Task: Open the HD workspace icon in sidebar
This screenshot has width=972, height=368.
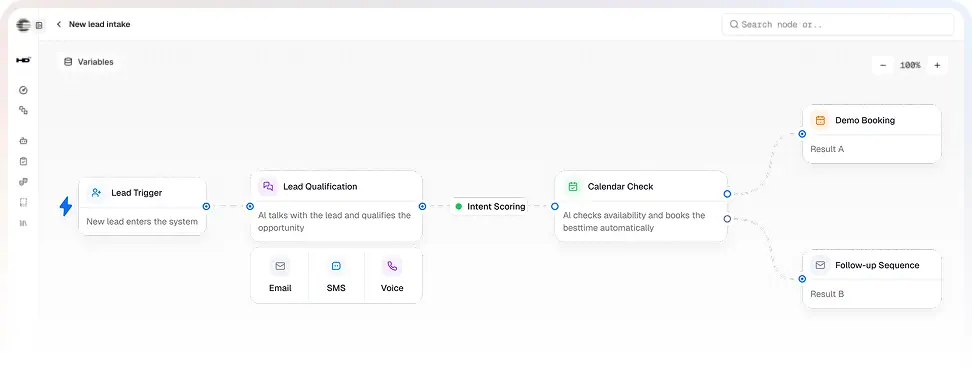Action: (x=24, y=60)
